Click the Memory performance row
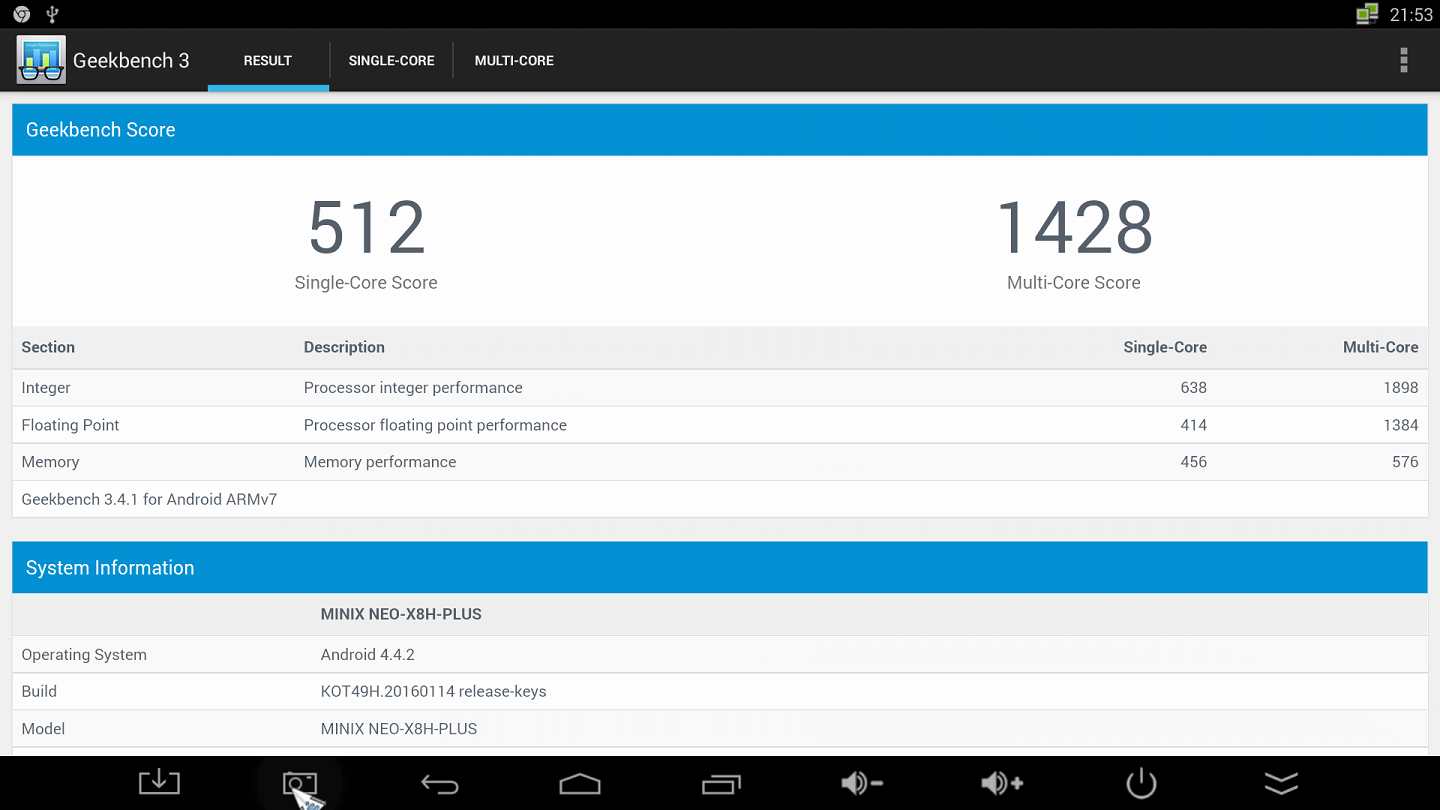The width and height of the screenshot is (1440, 810). 719,462
